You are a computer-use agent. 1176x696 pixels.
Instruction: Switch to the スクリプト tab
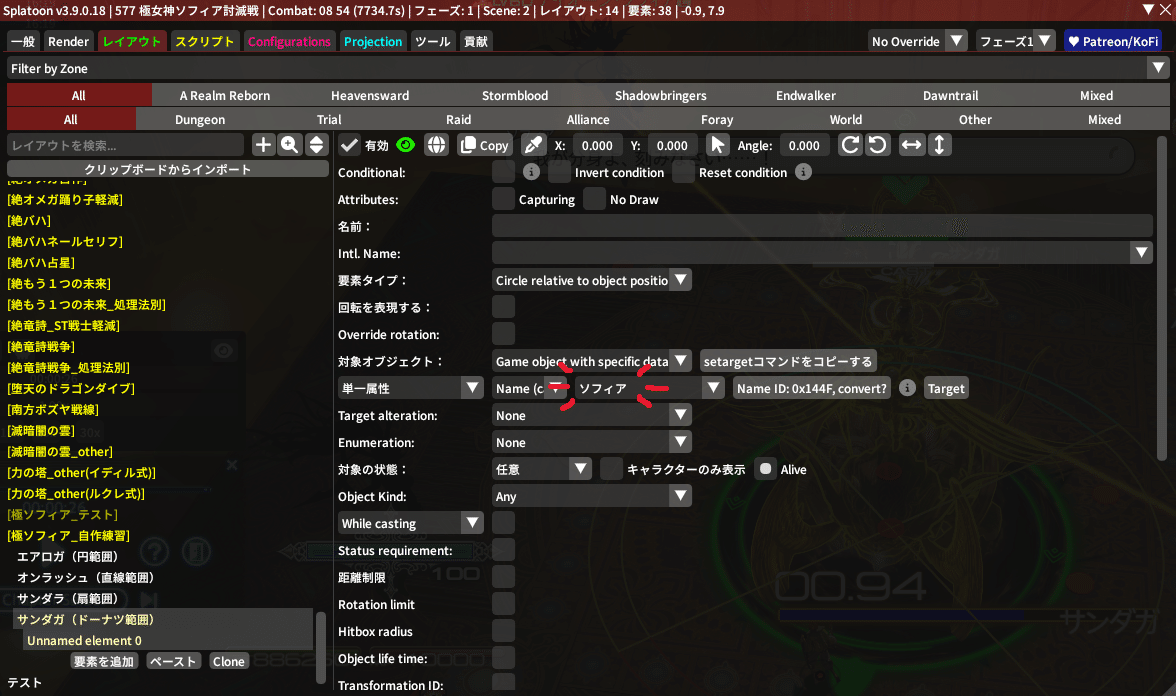[204, 41]
